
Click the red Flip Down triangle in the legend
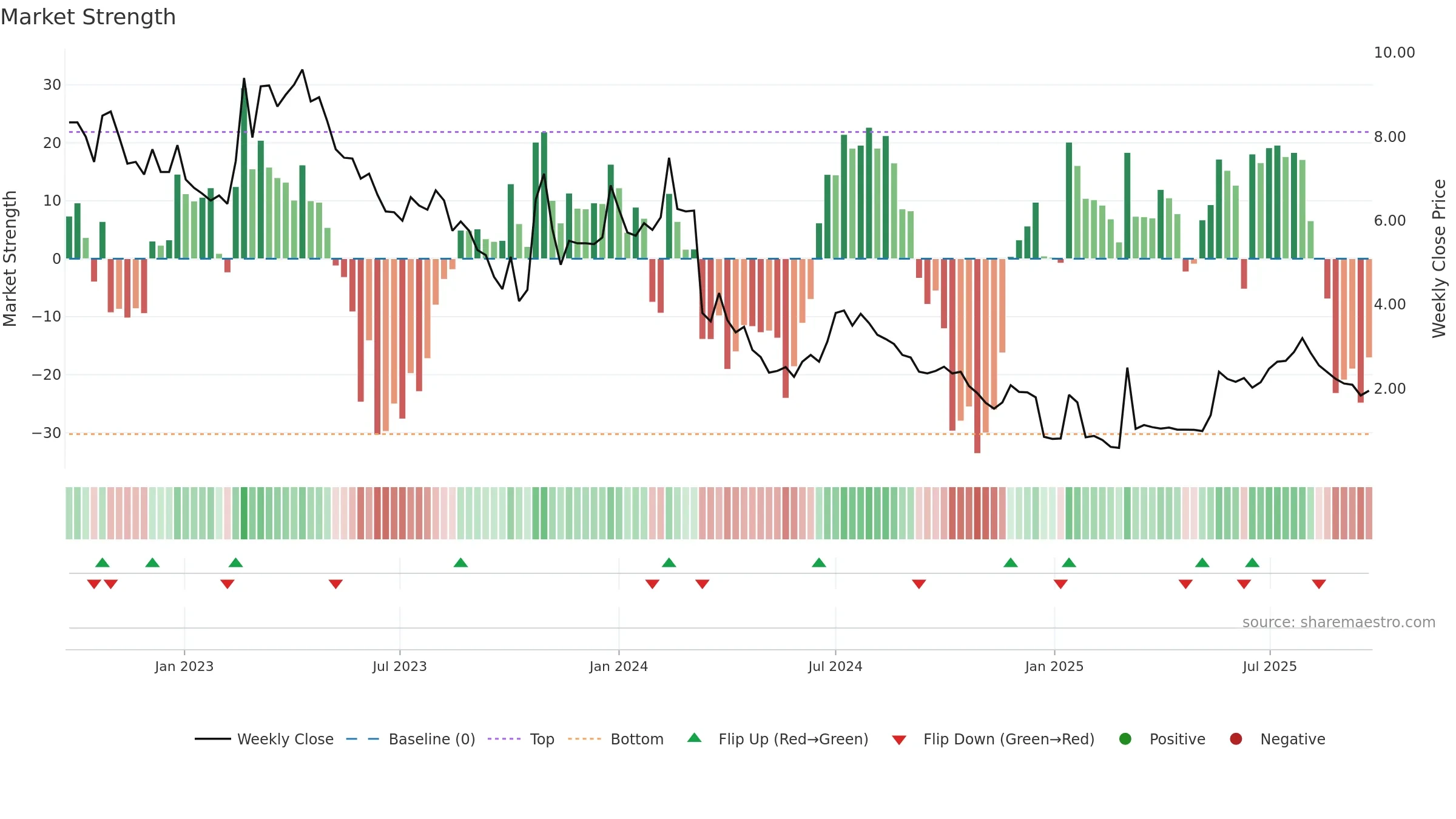tap(899, 740)
